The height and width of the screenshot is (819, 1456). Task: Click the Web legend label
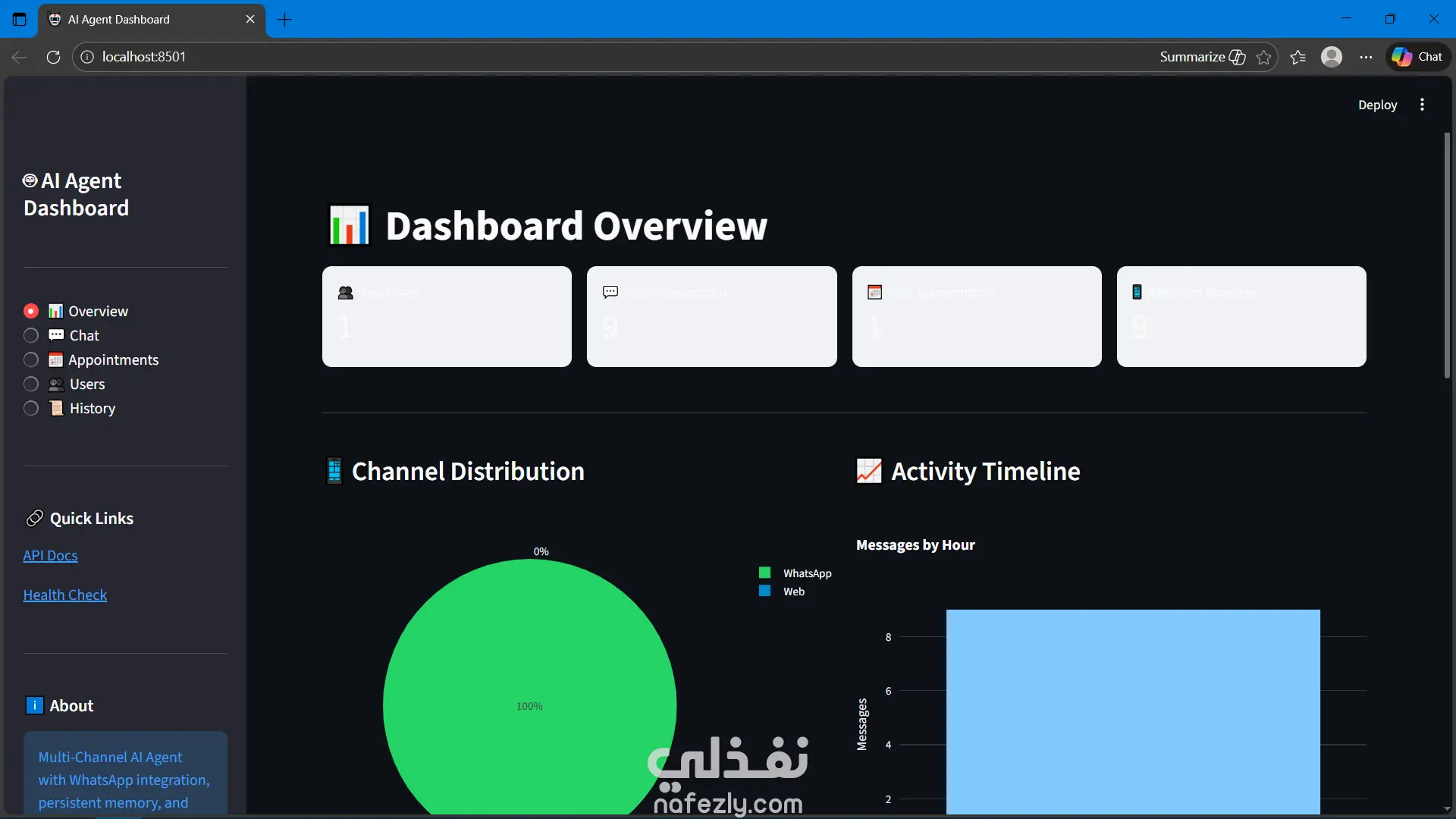point(793,591)
